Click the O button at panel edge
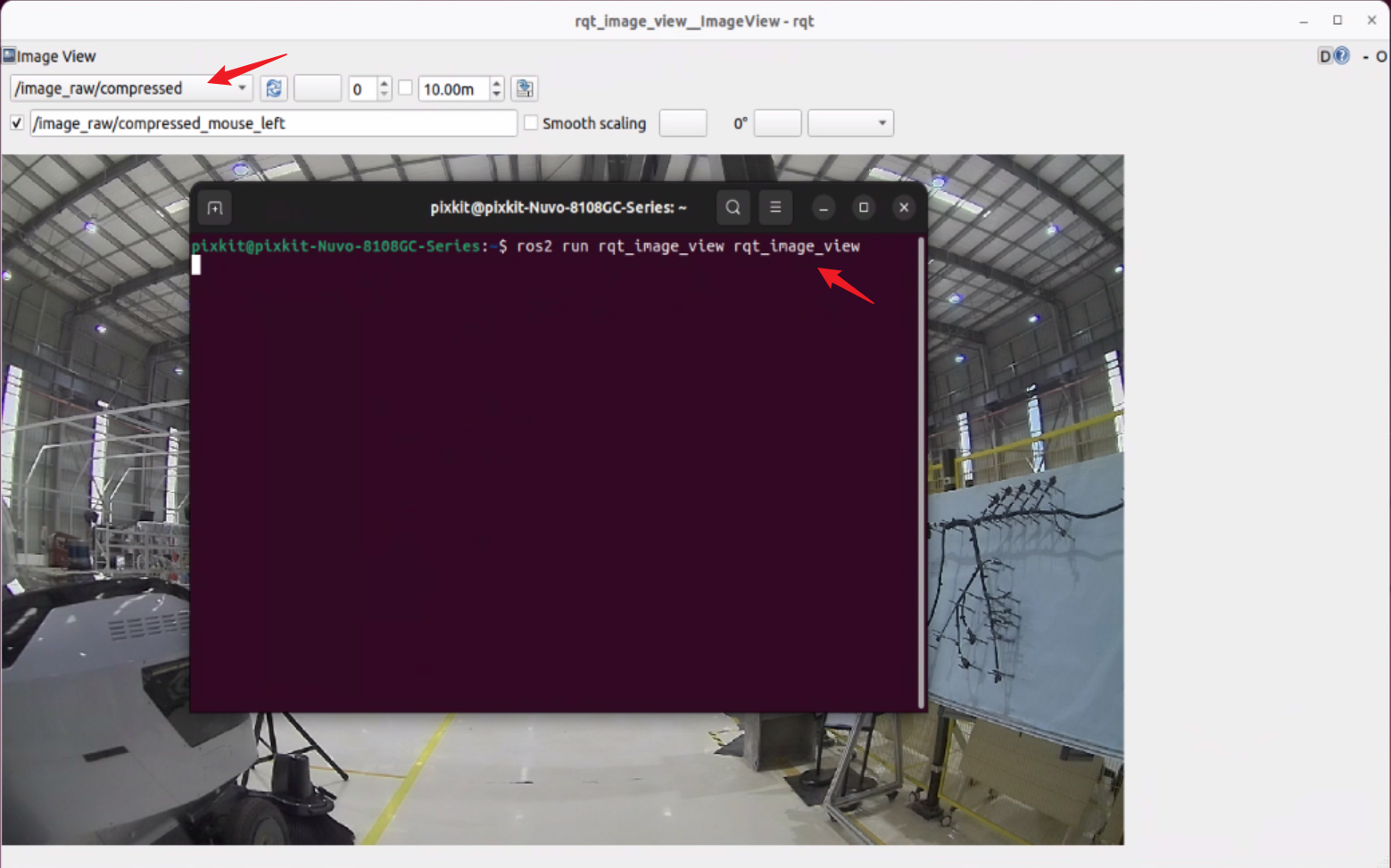Screen dimensions: 1391x868 click(x=1381, y=57)
